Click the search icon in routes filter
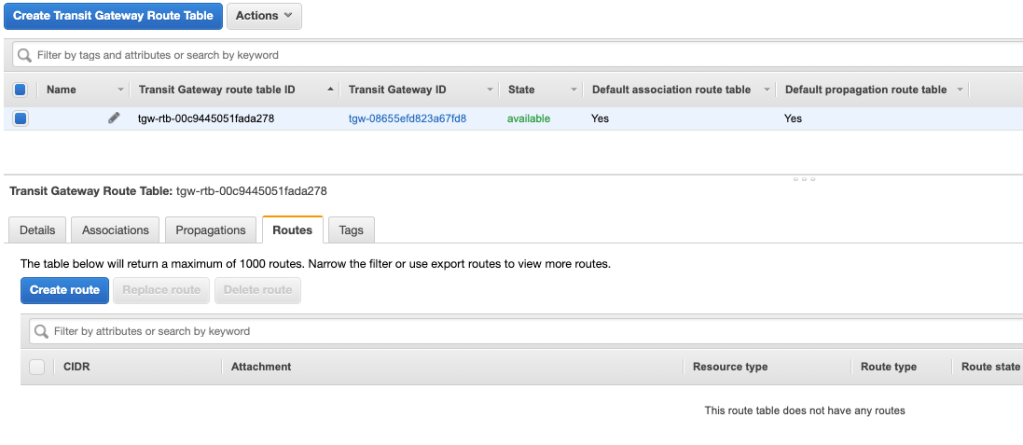The image size is (1023, 445). point(41,331)
